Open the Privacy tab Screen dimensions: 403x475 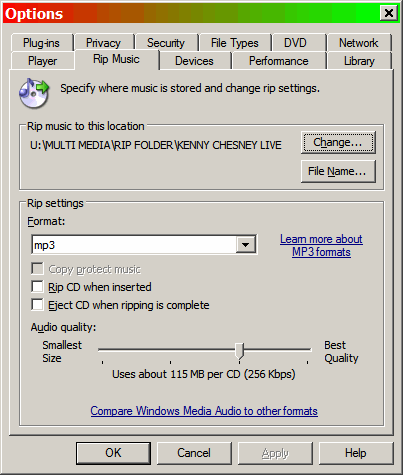click(x=103, y=43)
